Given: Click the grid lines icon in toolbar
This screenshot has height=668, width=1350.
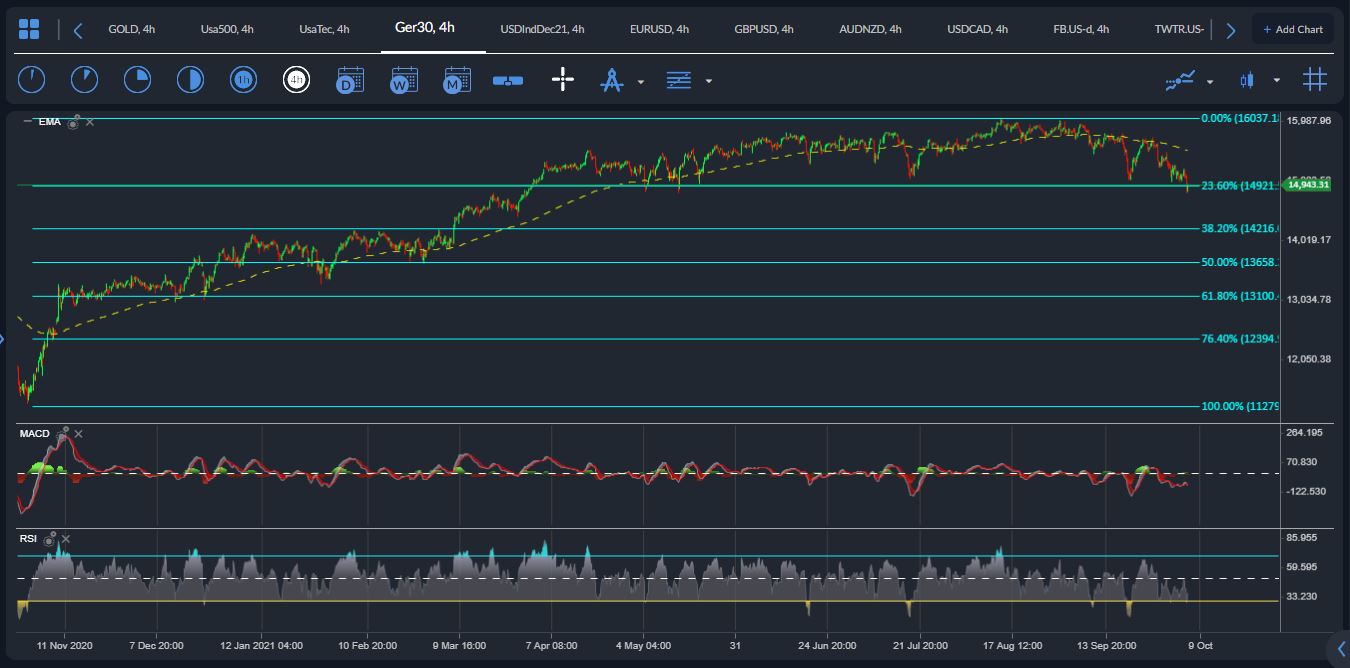Looking at the screenshot, I should tap(1315, 80).
